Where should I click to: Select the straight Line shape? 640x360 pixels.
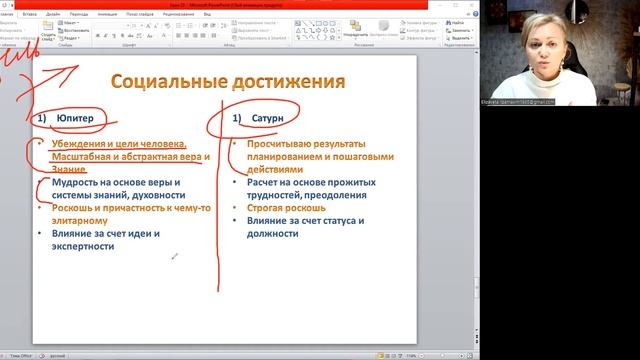click(x=305, y=24)
